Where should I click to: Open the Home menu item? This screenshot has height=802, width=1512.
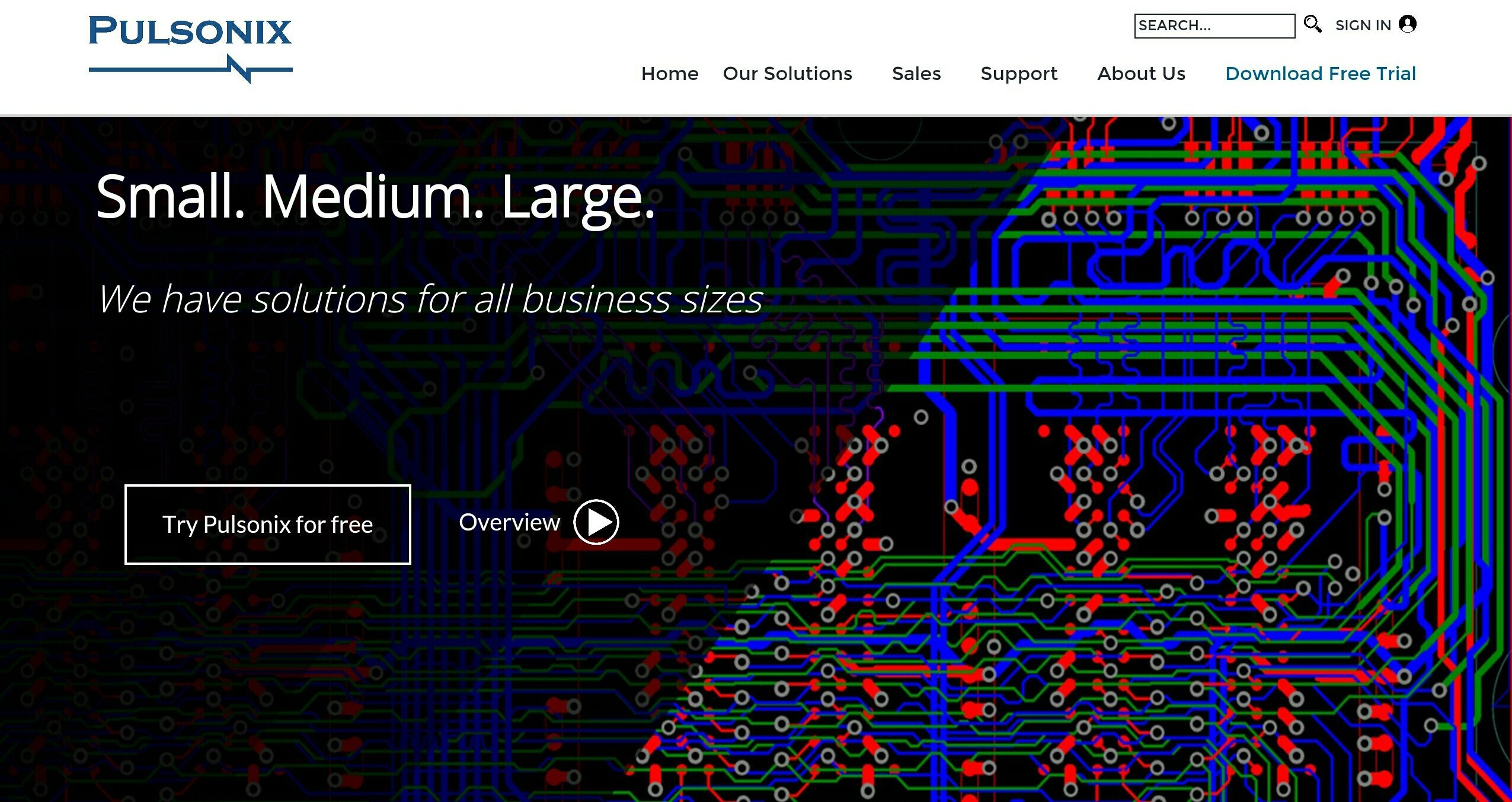(670, 74)
